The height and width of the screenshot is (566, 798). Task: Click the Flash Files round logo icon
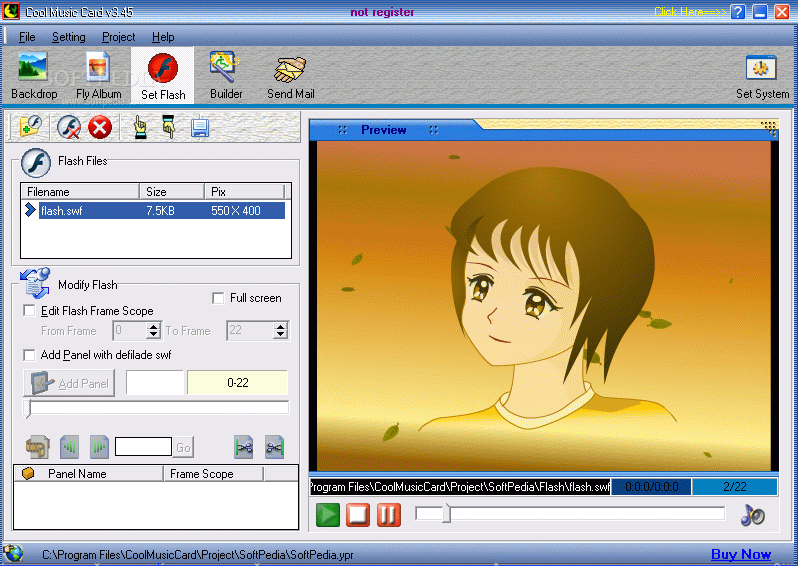pyautogui.click(x=36, y=162)
